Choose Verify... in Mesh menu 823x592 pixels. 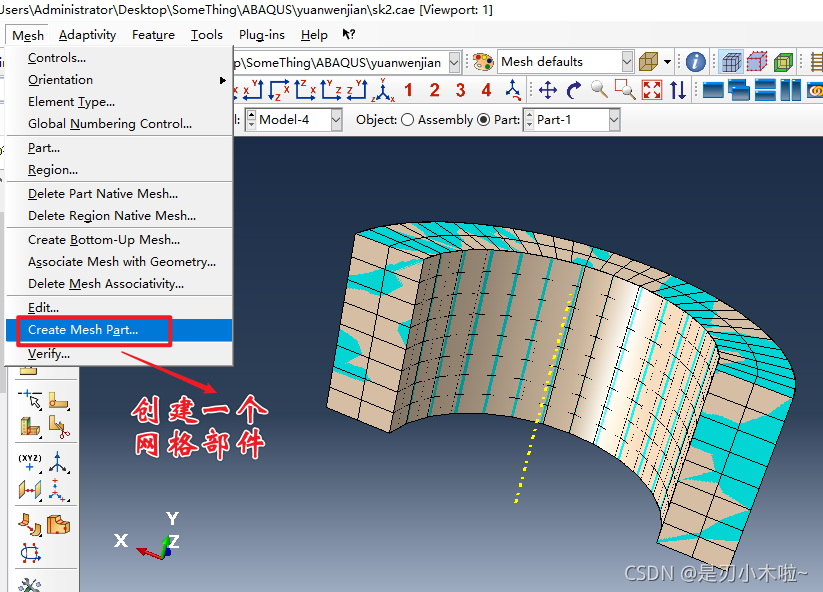click(x=119, y=354)
